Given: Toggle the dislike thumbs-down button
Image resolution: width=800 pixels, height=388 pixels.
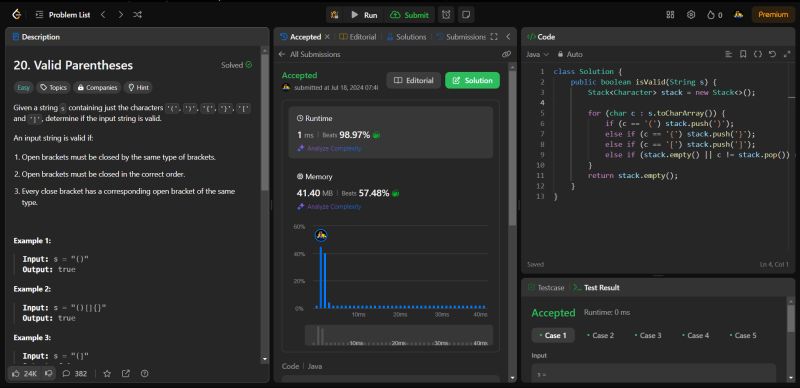Looking at the screenshot, I should tap(48, 374).
